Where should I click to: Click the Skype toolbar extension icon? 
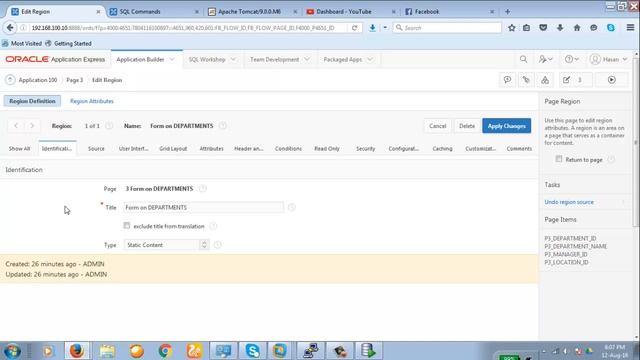pos(611,28)
